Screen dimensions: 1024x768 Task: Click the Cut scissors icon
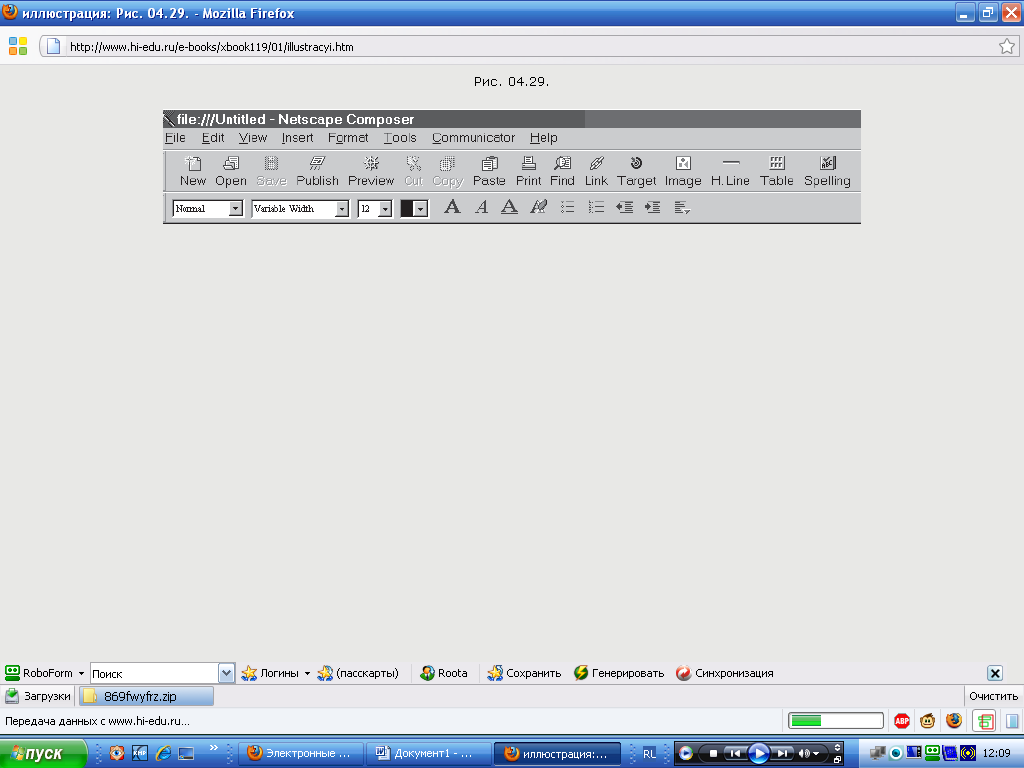coord(413,163)
